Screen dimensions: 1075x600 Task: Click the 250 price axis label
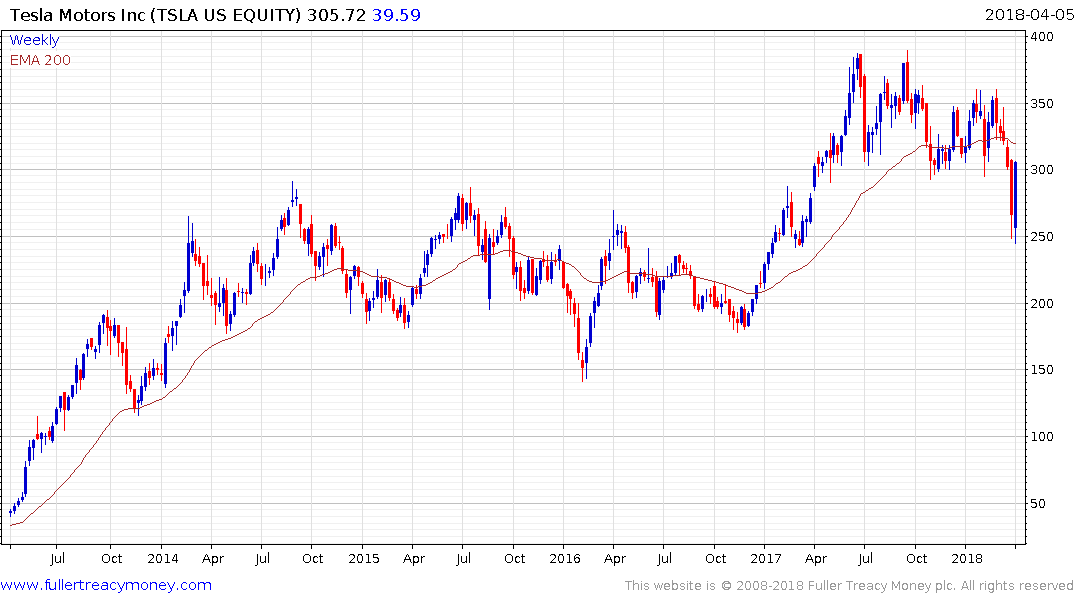pyautogui.click(x=1042, y=237)
